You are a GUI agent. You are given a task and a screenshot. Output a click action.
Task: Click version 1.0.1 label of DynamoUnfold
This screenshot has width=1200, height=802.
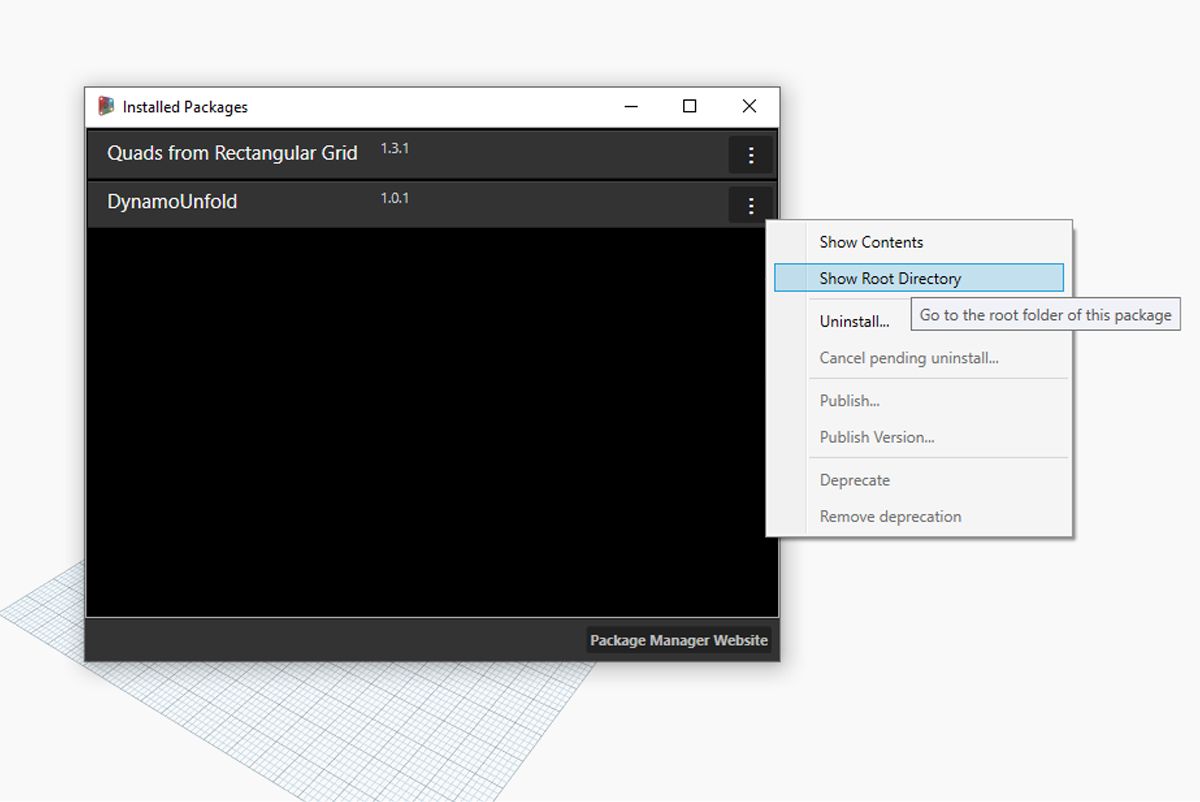[x=394, y=198]
